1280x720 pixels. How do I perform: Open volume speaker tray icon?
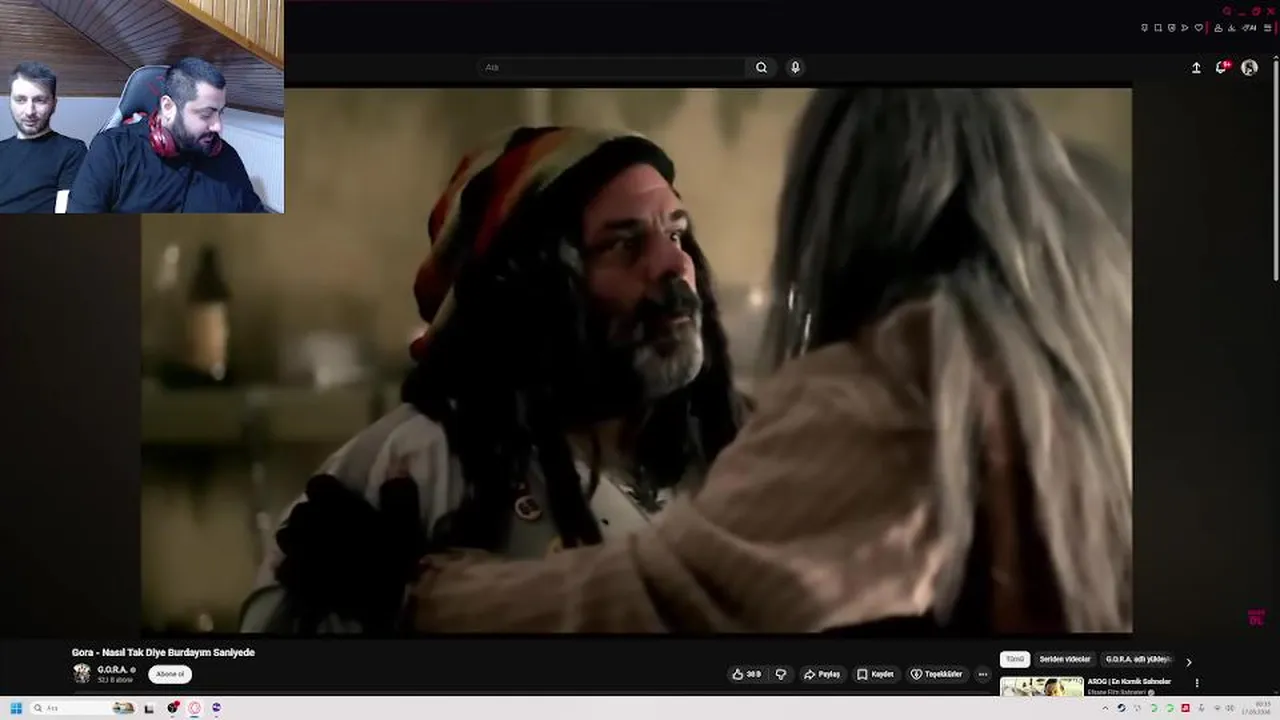pos(1230,708)
